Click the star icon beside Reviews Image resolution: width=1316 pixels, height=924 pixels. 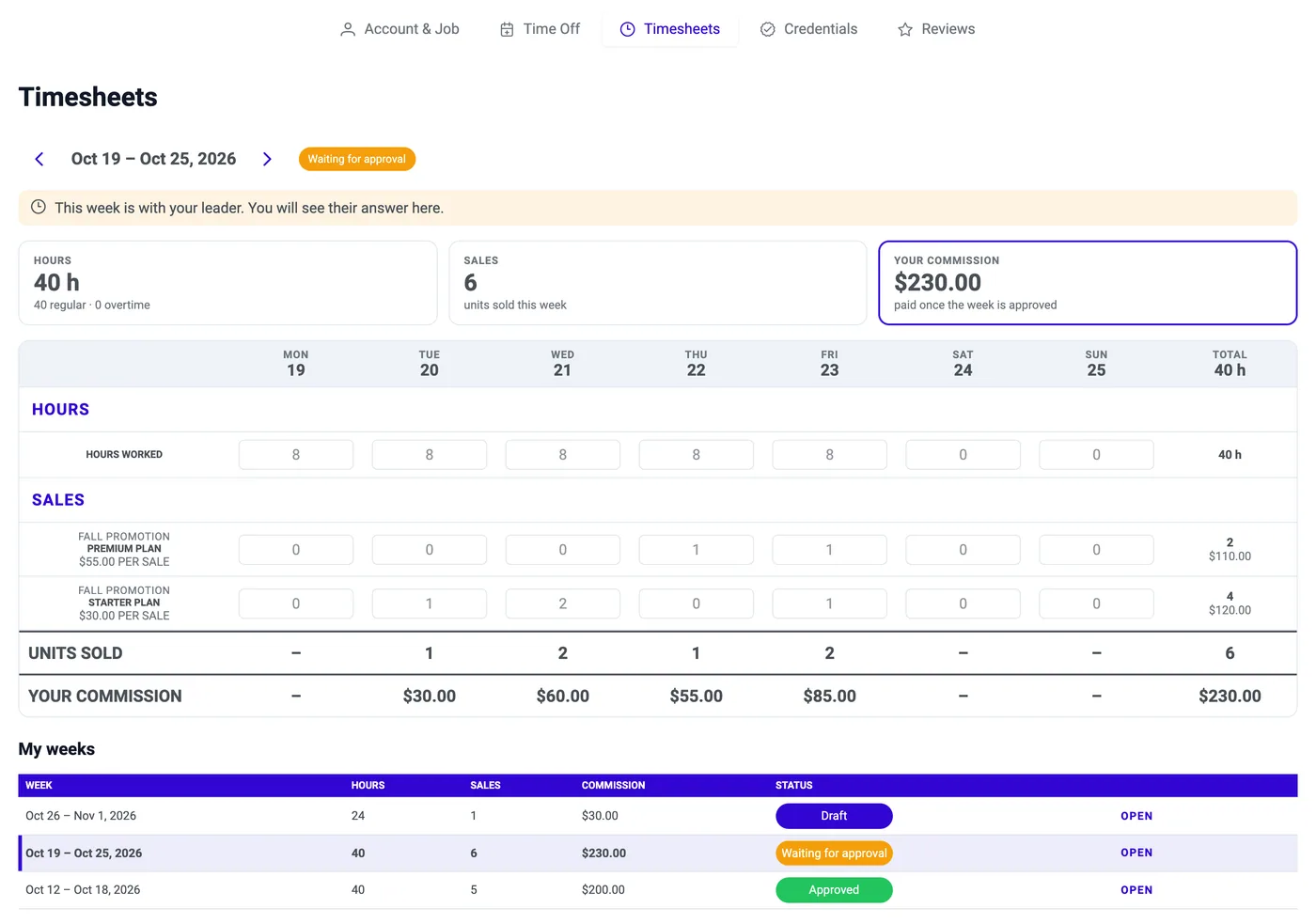coord(905,29)
